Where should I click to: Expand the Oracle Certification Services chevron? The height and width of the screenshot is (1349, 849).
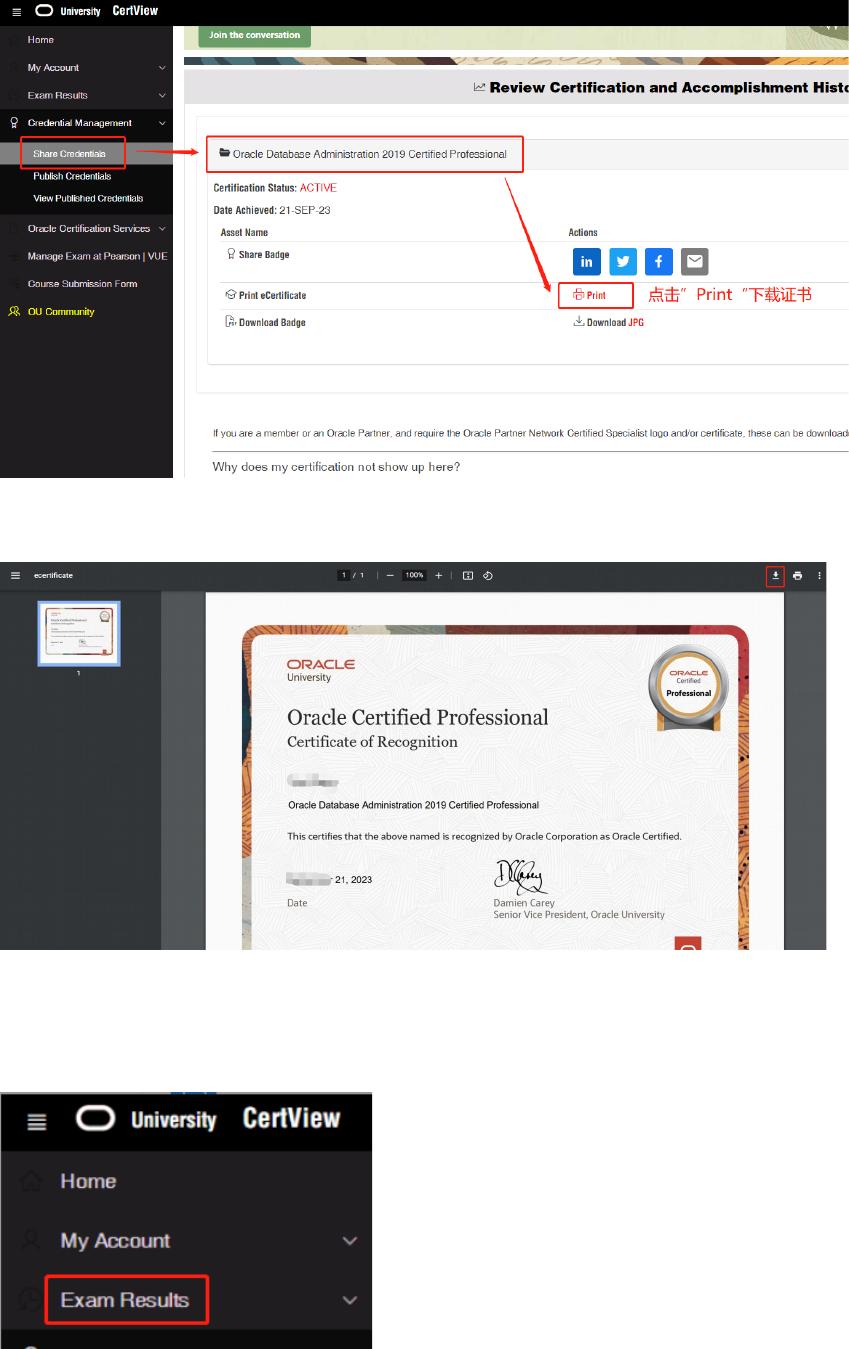pyautogui.click(x=162, y=229)
